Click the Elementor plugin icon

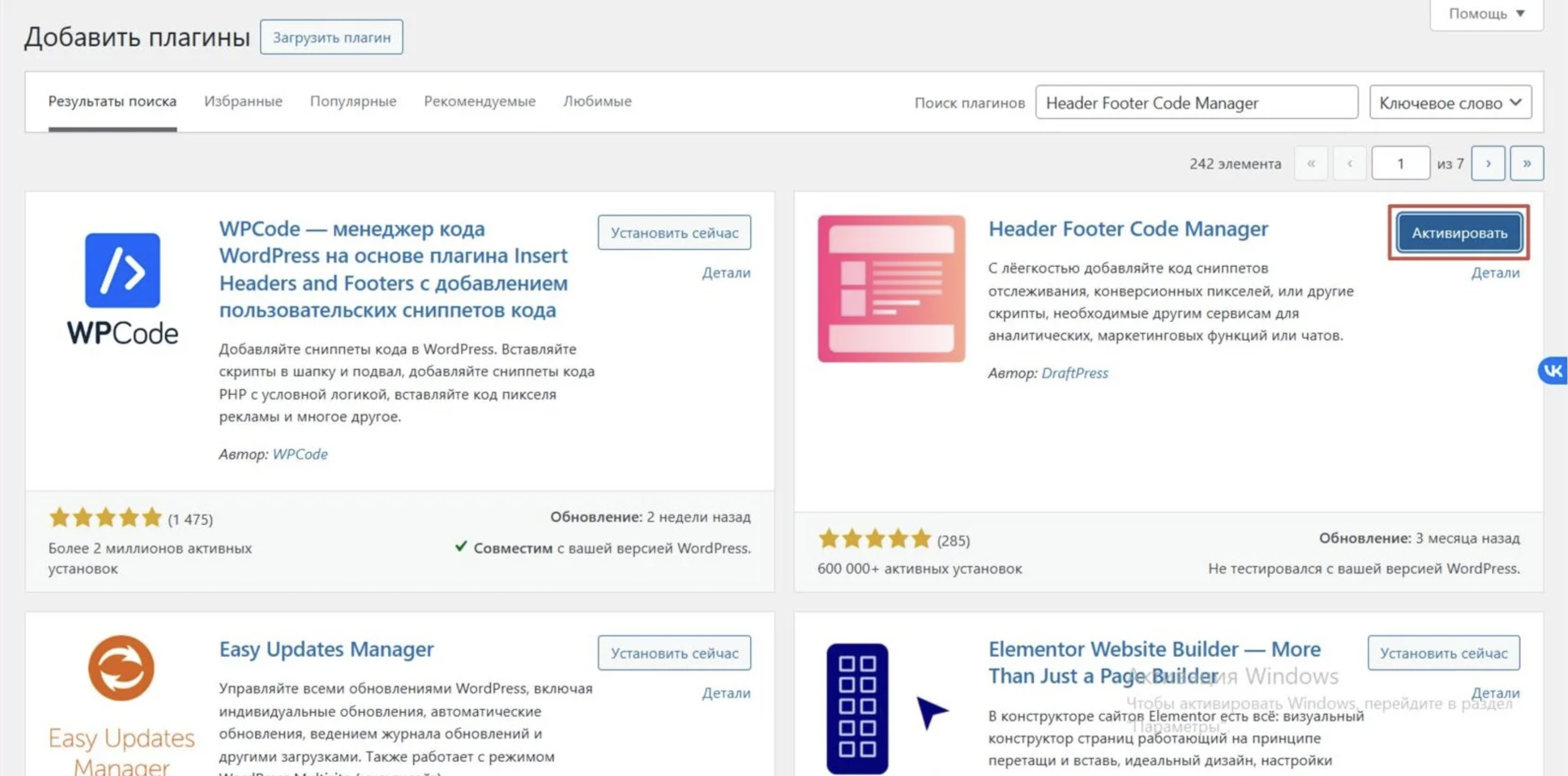click(x=857, y=708)
